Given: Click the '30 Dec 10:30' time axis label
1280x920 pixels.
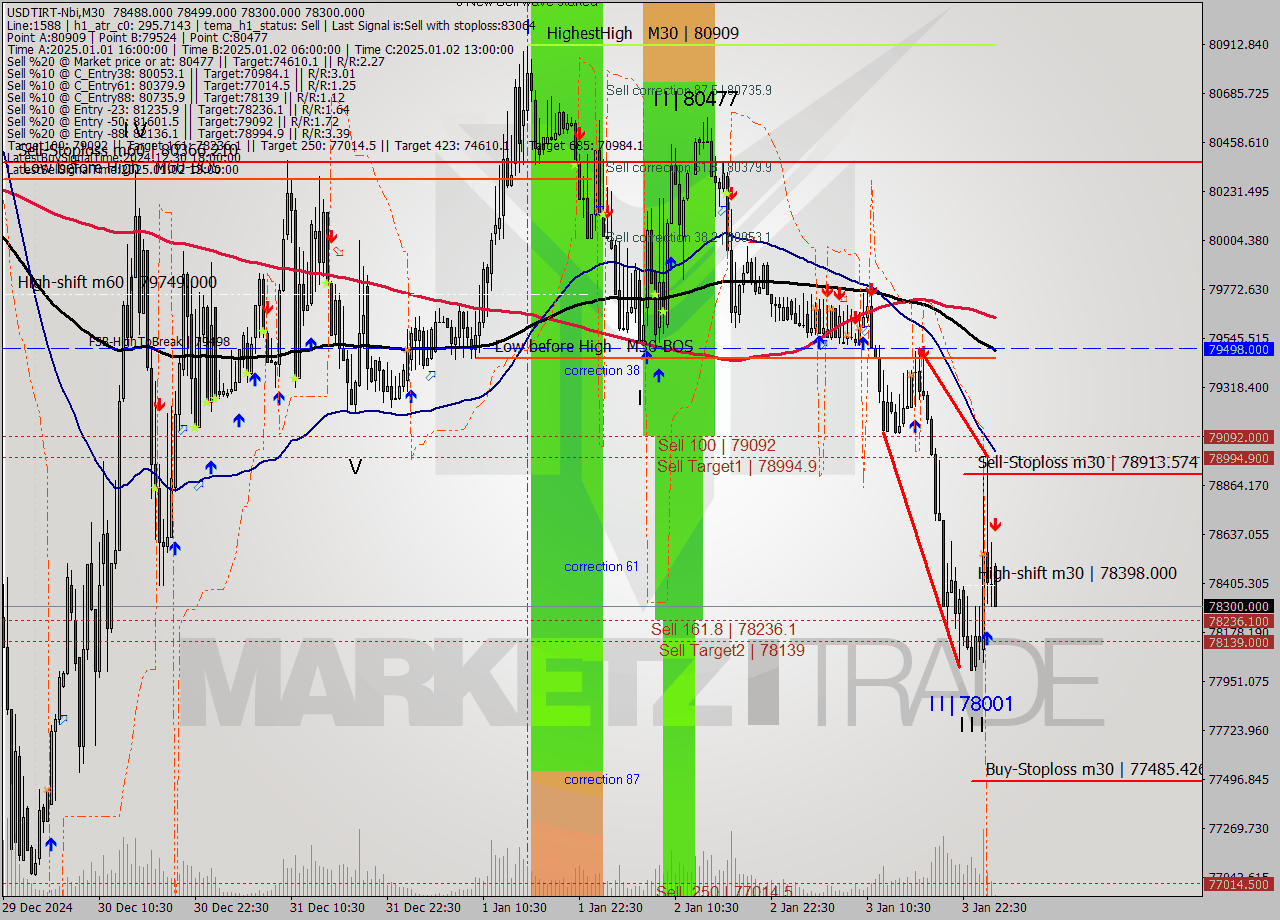Looking at the screenshot, I should 134,908.
